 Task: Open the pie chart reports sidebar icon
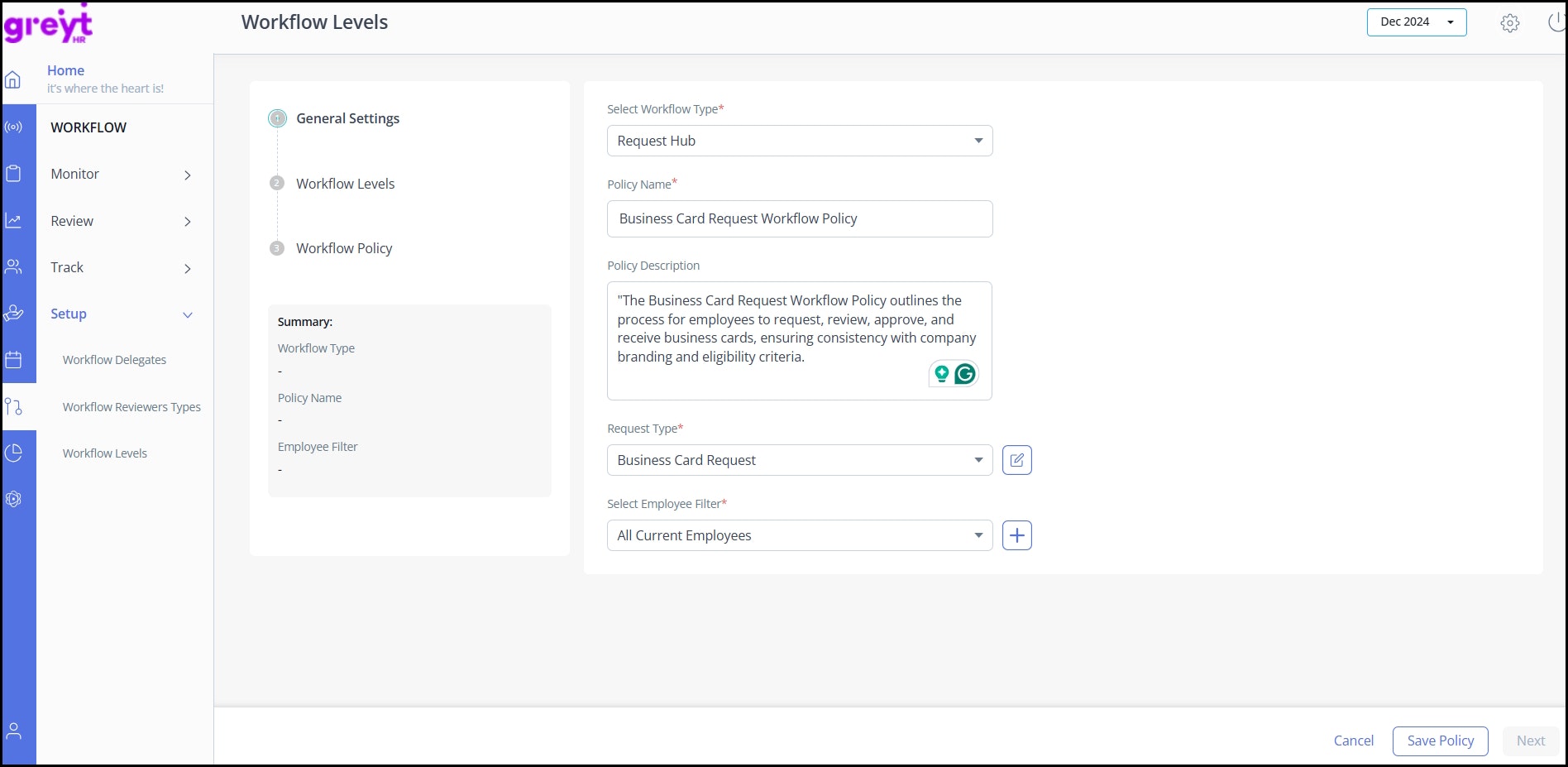pos(13,453)
